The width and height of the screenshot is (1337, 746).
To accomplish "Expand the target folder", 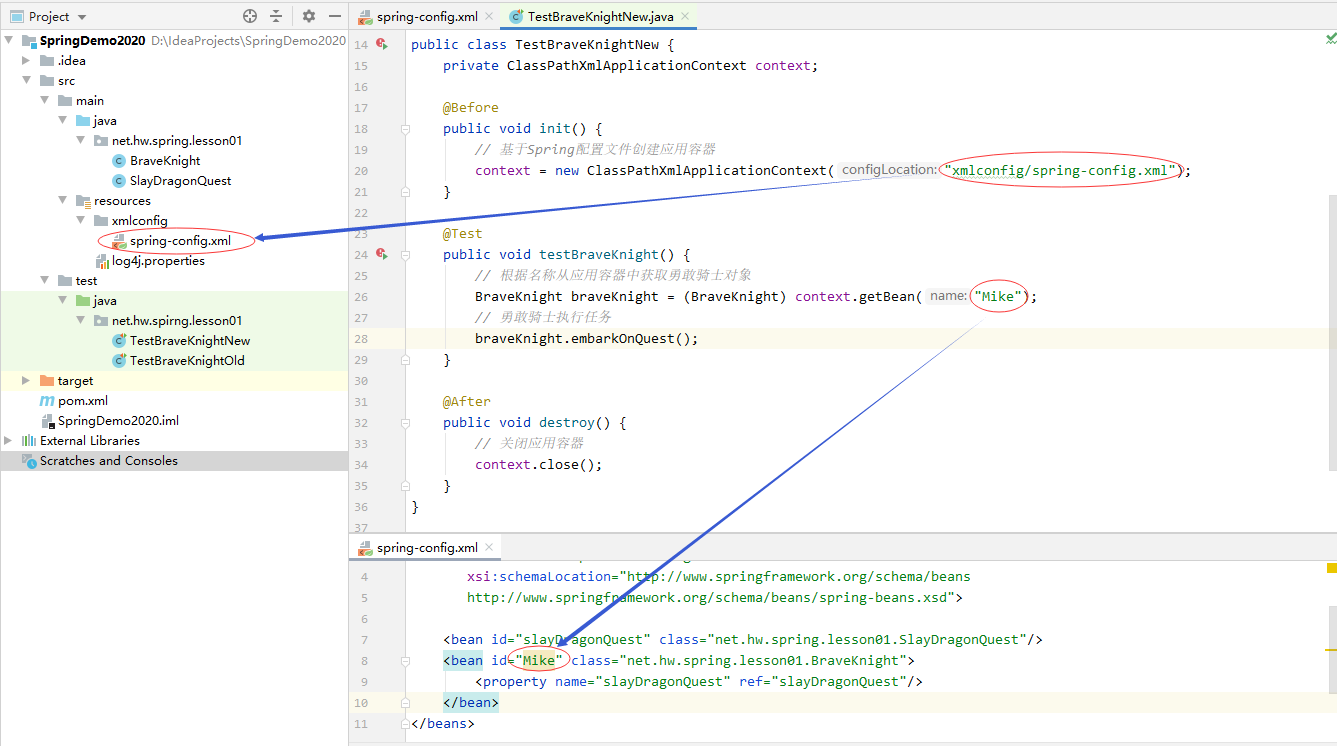I will click(x=27, y=381).
